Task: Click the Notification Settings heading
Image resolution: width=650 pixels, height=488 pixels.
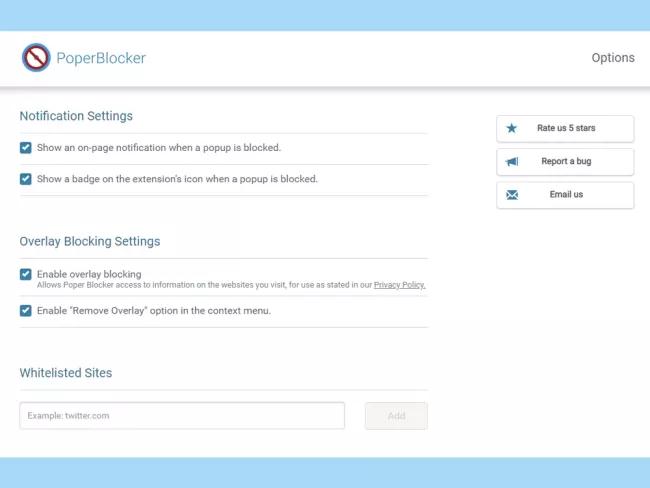Action: coord(76,116)
